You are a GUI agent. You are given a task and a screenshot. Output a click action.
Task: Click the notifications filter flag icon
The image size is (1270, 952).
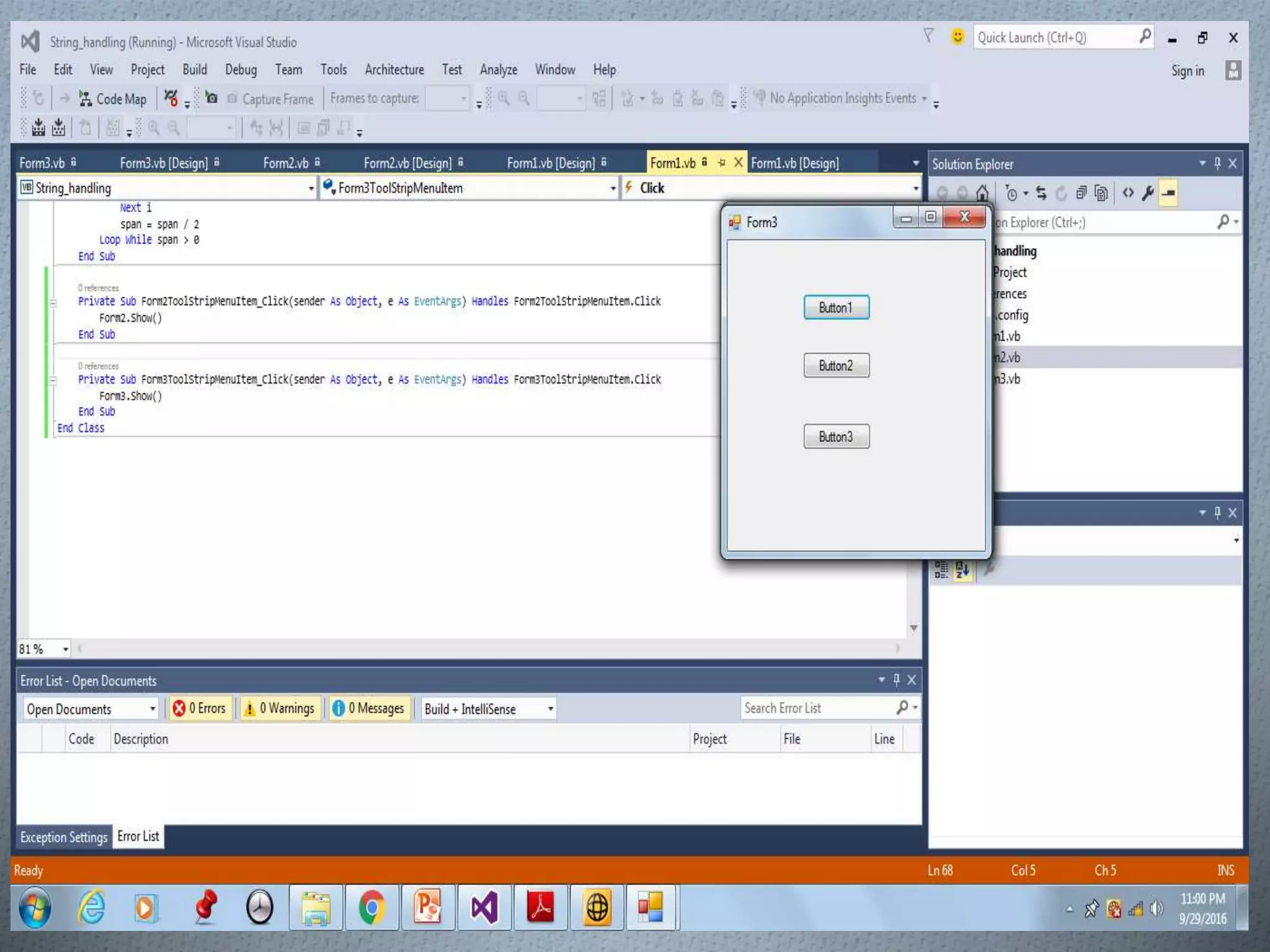(928, 36)
